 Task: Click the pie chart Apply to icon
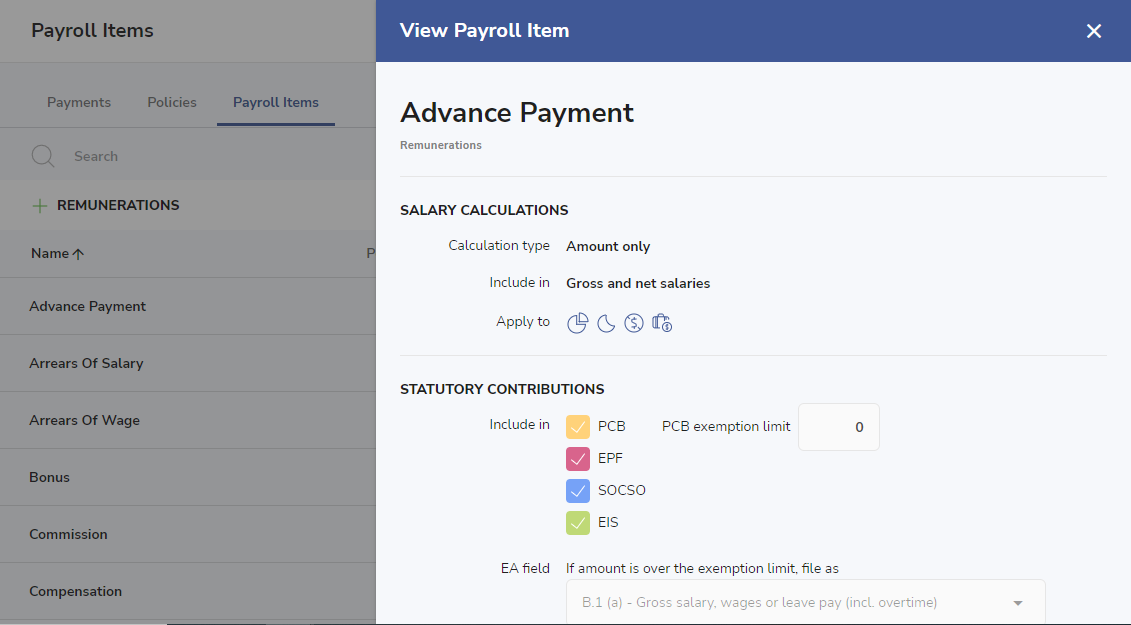(577, 323)
